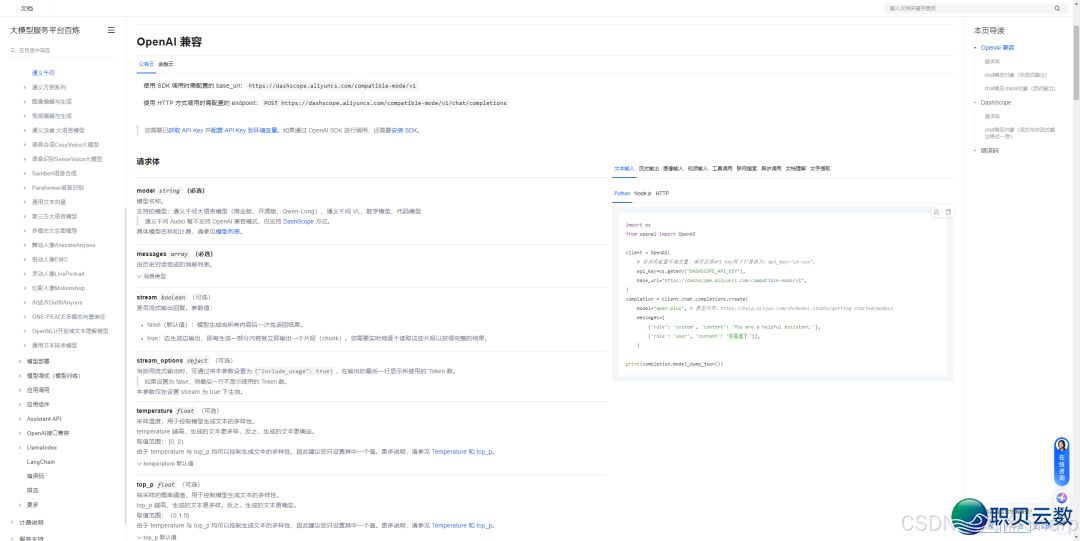The height and width of the screenshot is (541, 1080).
Task: Expand the Assistant API sidebar section
Action: (x=44, y=418)
